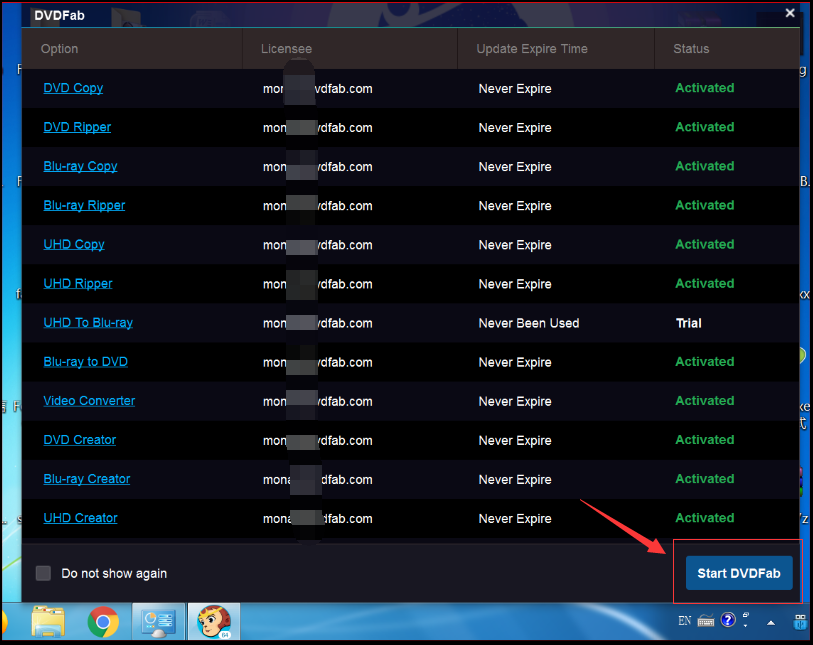This screenshot has height=645, width=813.
Task: Select the UHD Creator link
Action: click(80, 518)
